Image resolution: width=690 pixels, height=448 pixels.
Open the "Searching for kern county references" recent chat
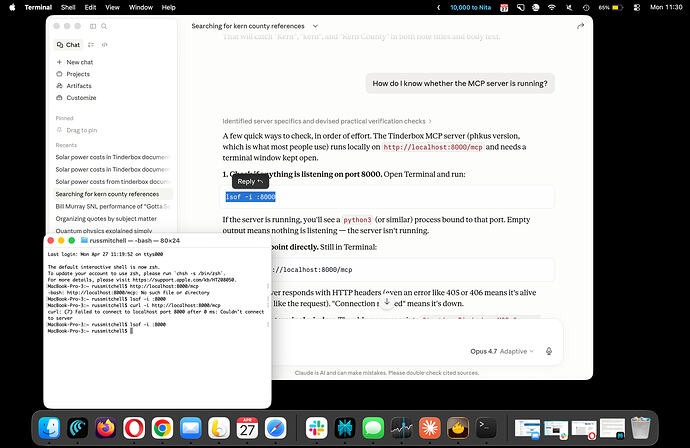113,194
